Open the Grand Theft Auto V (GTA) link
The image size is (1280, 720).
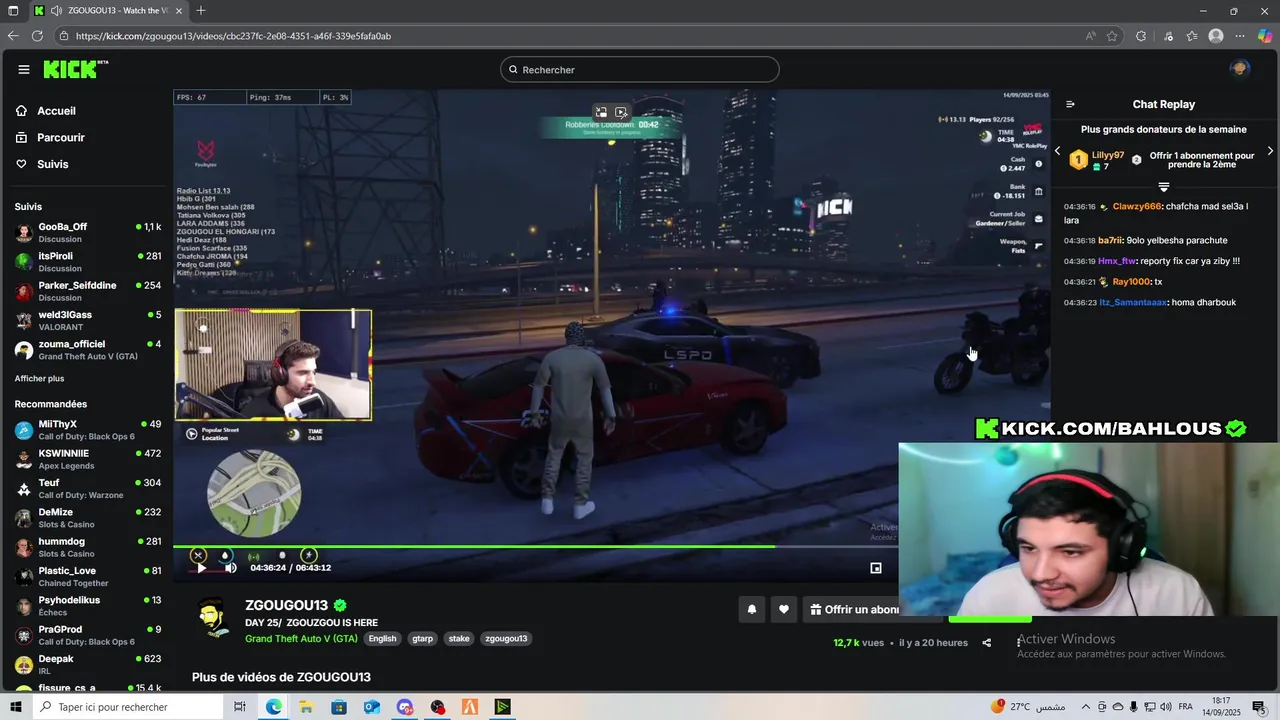pyautogui.click(x=301, y=638)
